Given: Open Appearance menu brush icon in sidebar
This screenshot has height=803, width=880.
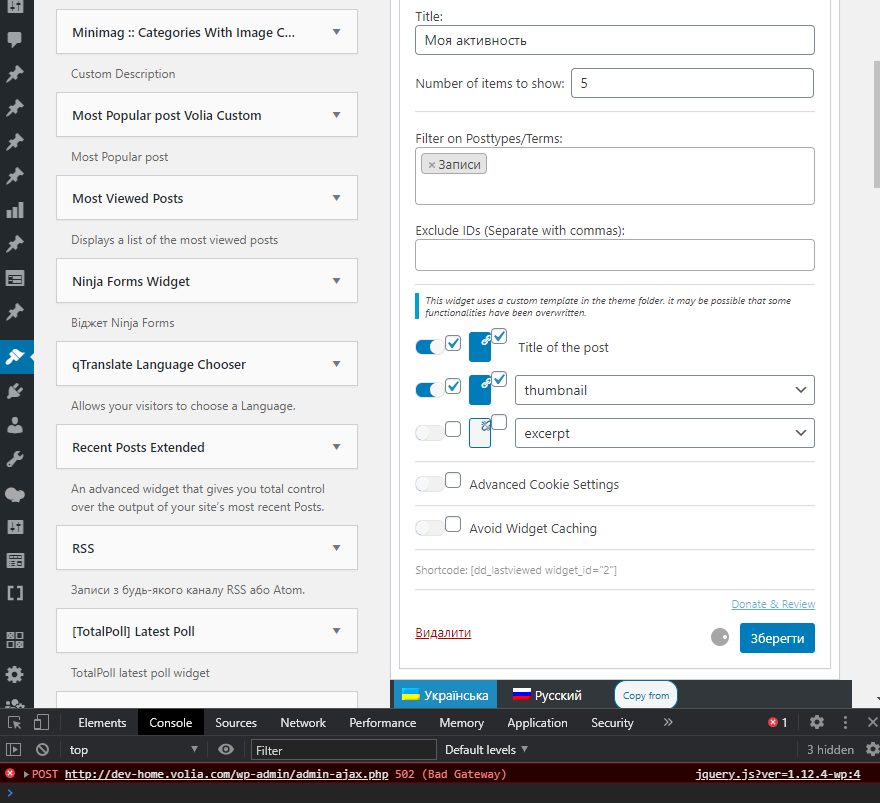Looking at the screenshot, I should pyautogui.click(x=15, y=356).
